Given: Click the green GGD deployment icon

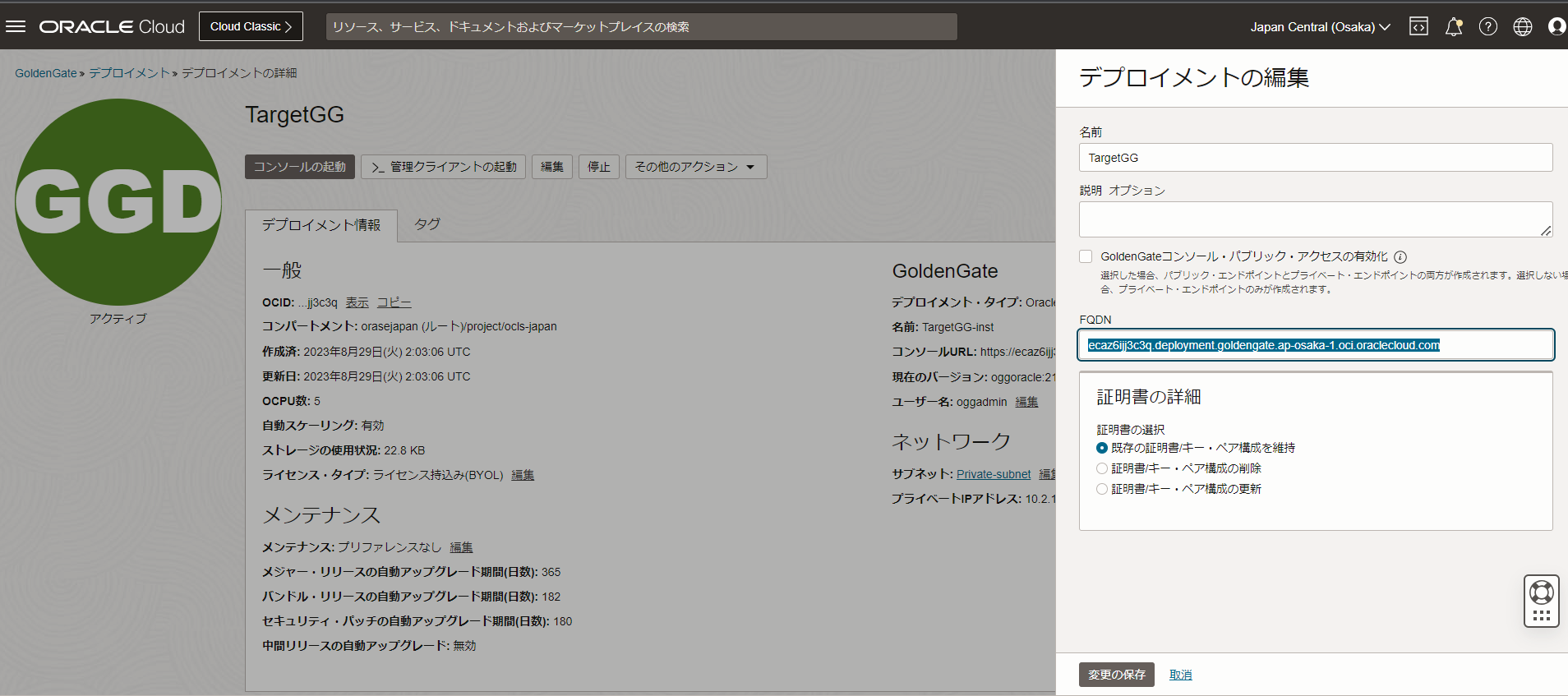Looking at the screenshot, I should point(118,202).
